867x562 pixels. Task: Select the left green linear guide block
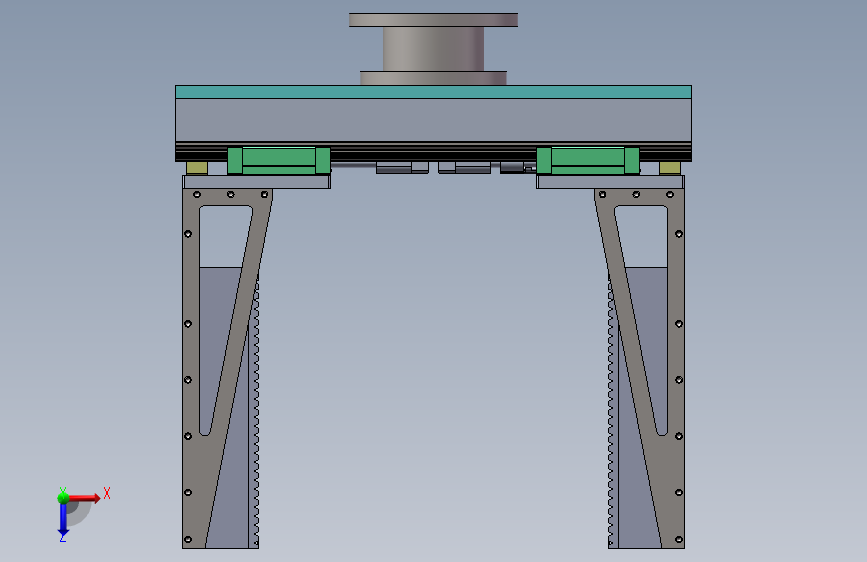(279, 160)
